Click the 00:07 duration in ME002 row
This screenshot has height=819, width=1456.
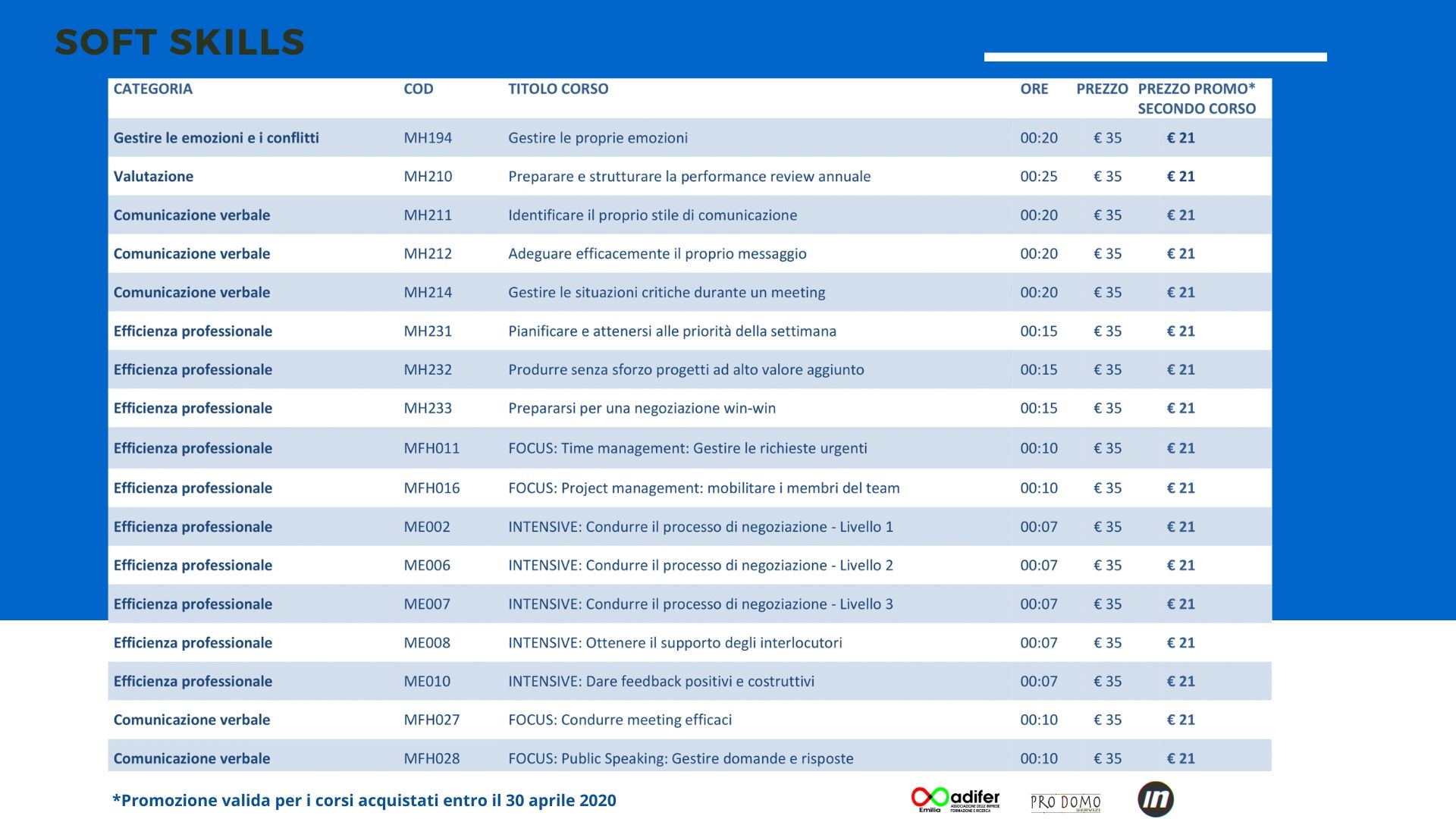coord(1039,527)
